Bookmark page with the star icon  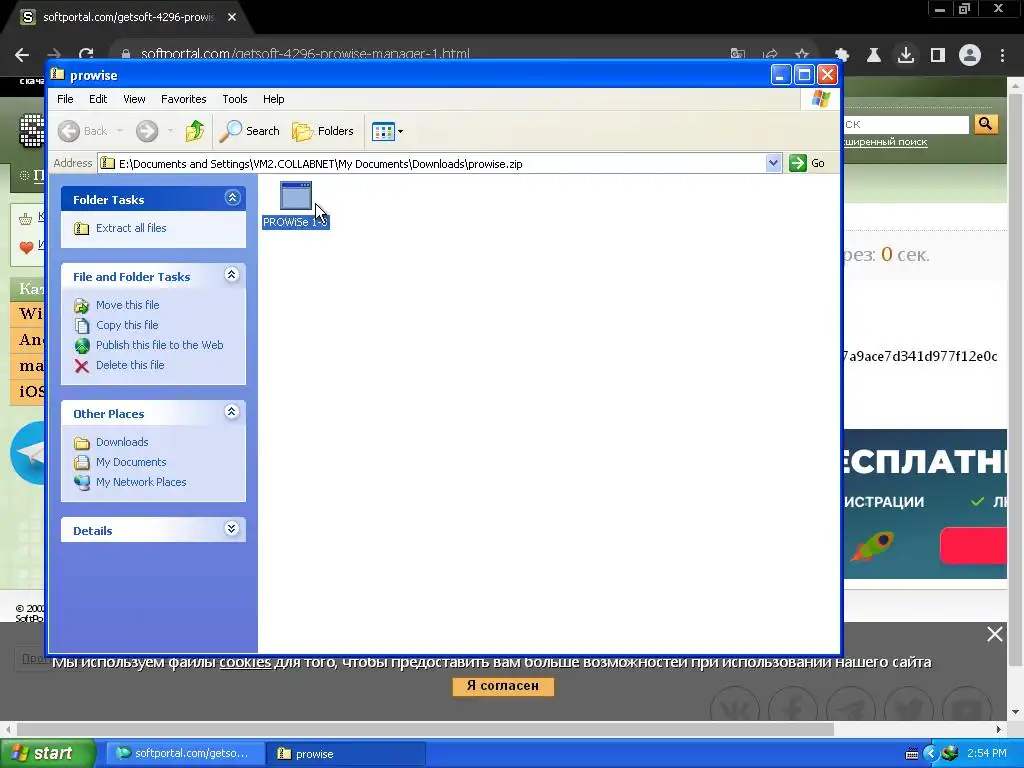pyautogui.click(x=802, y=55)
